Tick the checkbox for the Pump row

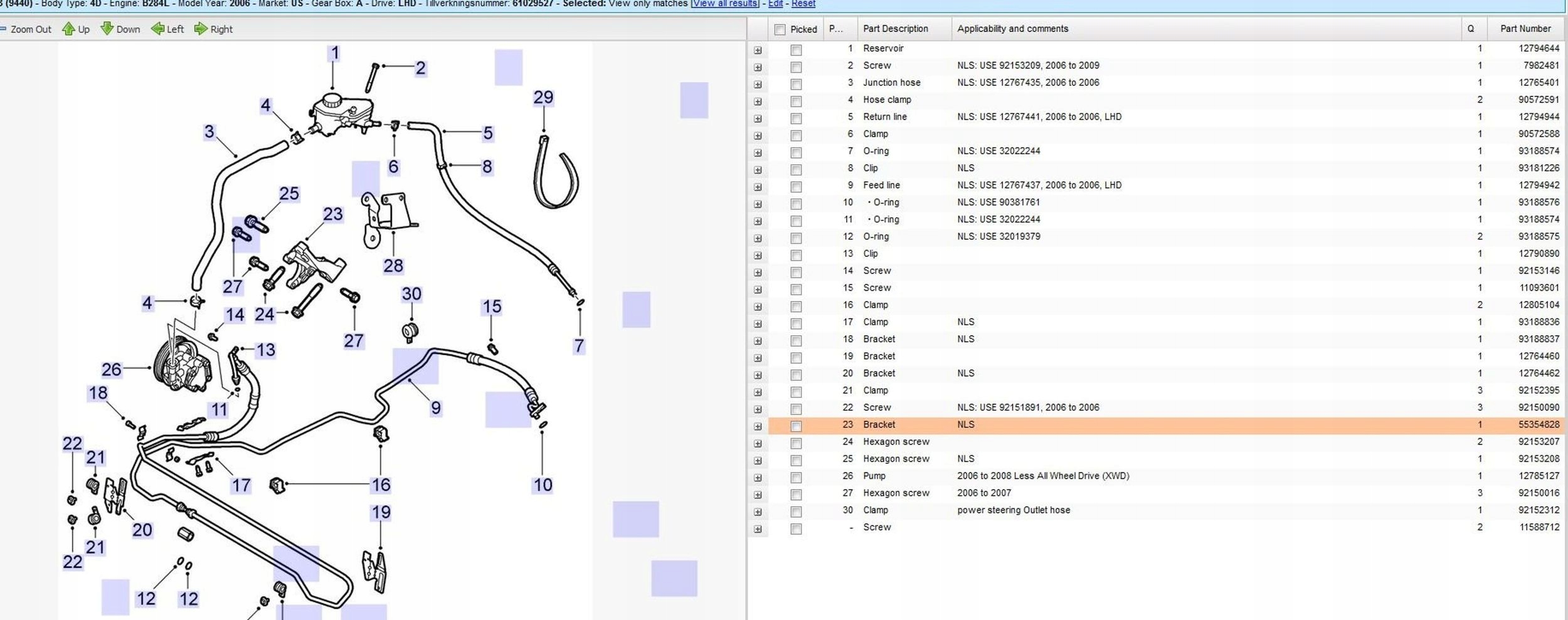pos(796,478)
